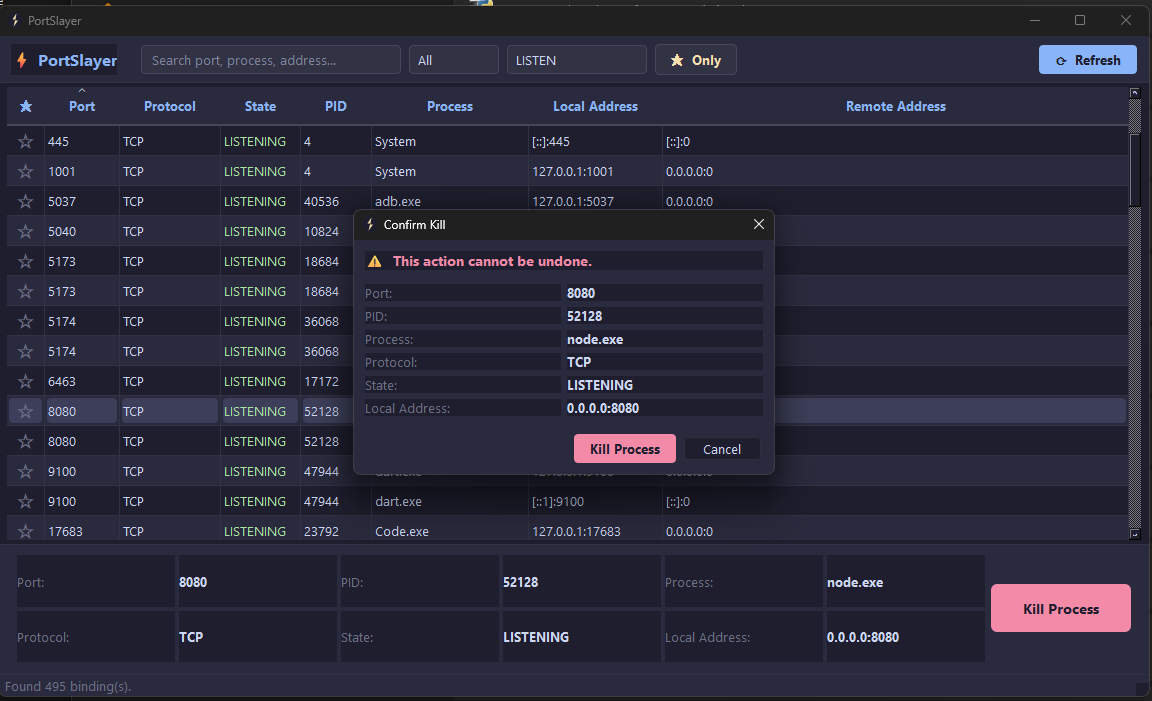
Task: Sort by the Protocol column
Action: [170, 107]
